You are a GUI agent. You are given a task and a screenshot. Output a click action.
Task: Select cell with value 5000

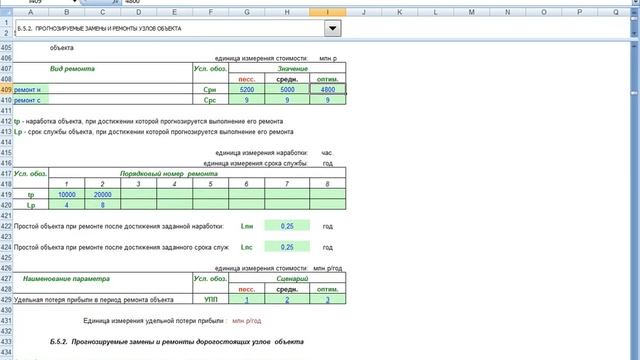tap(287, 89)
